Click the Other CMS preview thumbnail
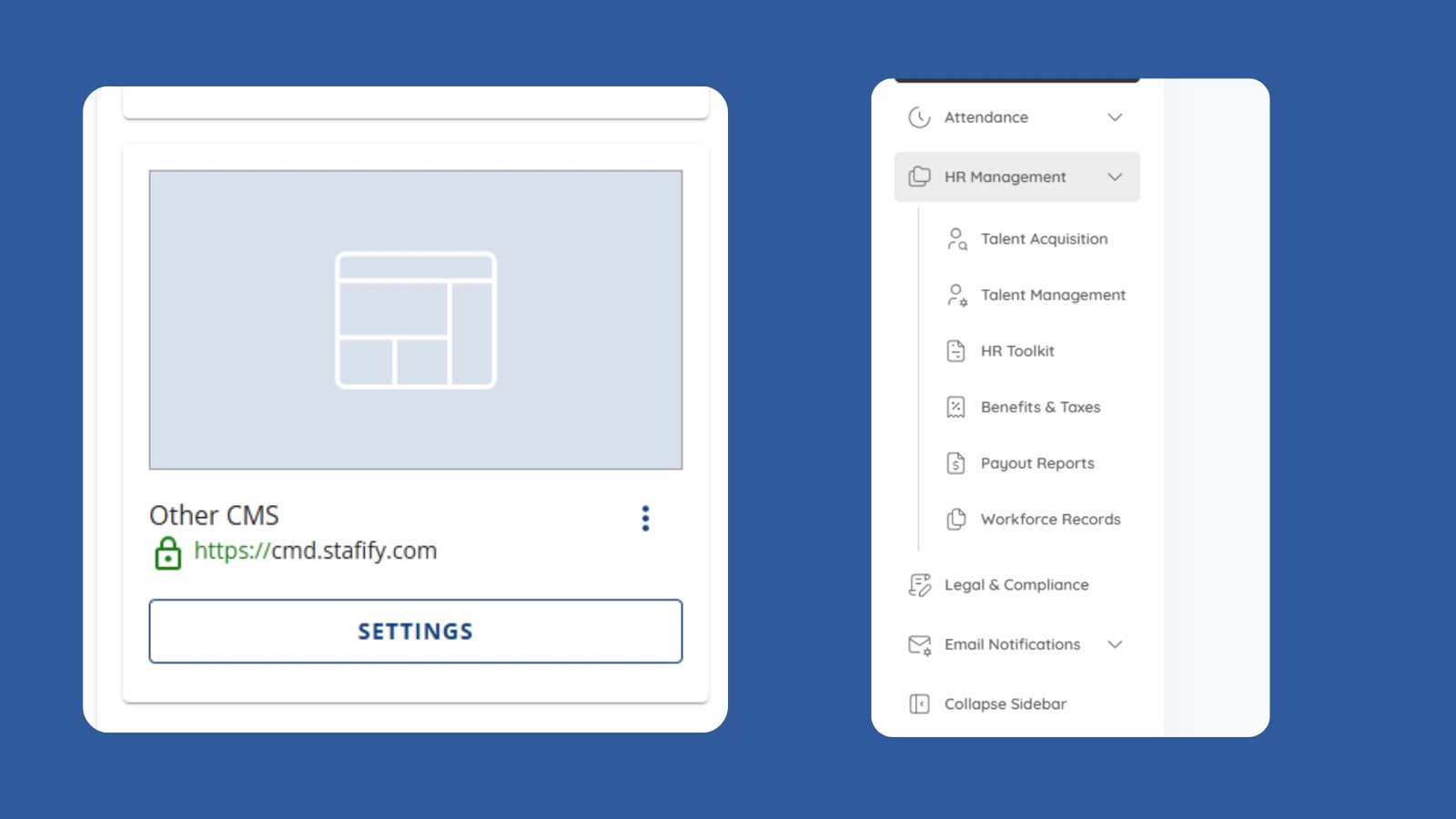Image resolution: width=1456 pixels, height=819 pixels. click(x=416, y=319)
